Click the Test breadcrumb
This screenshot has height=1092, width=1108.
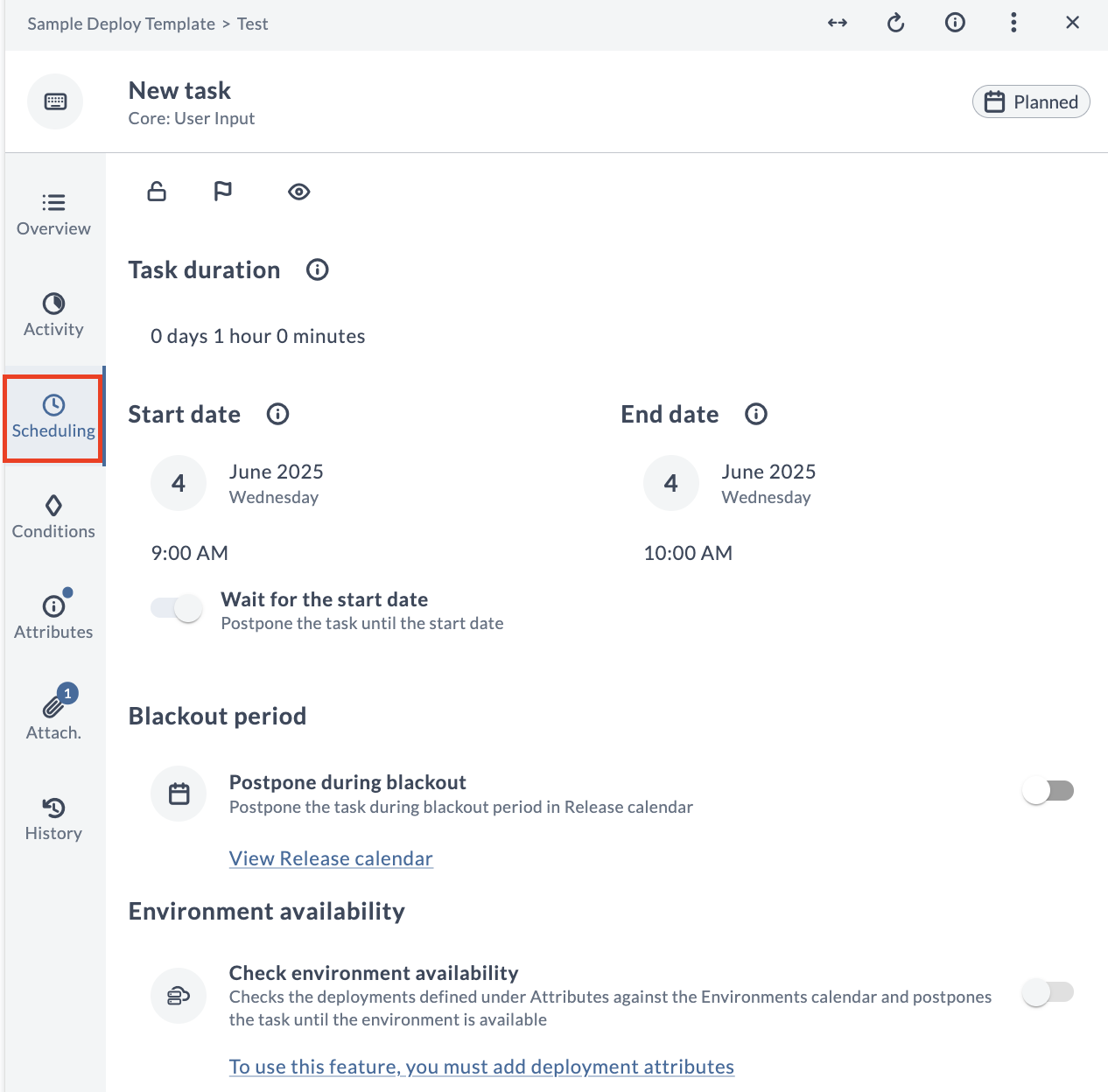(x=252, y=24)
